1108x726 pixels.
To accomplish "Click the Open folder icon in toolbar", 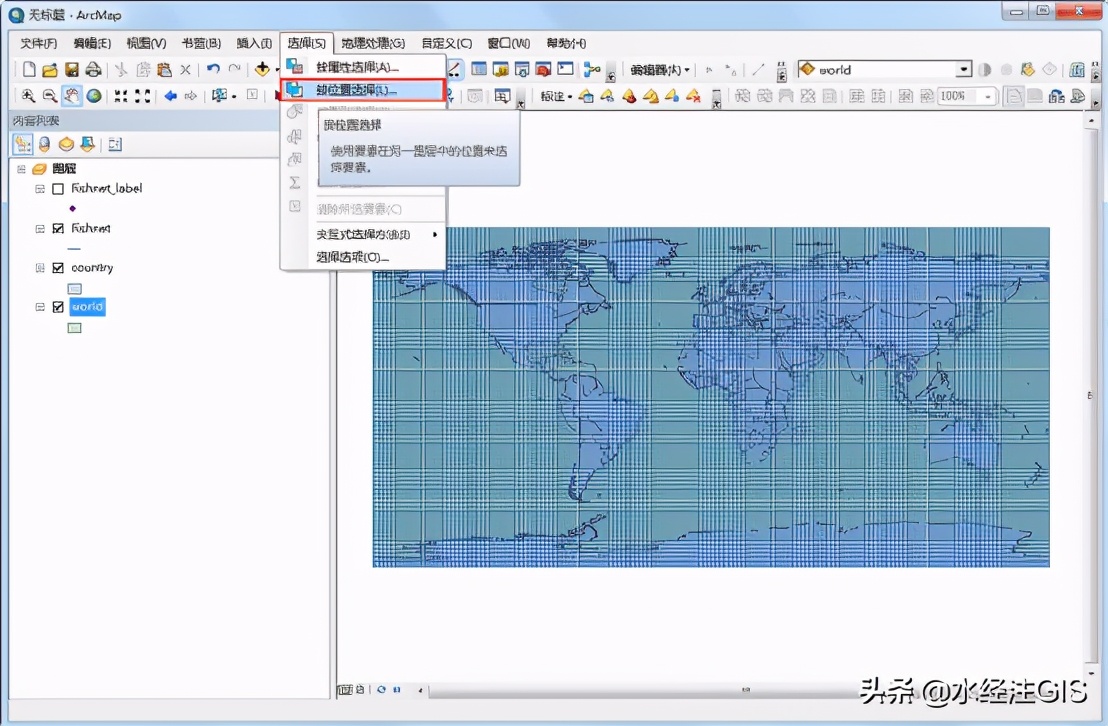I will tap(50, 70).
